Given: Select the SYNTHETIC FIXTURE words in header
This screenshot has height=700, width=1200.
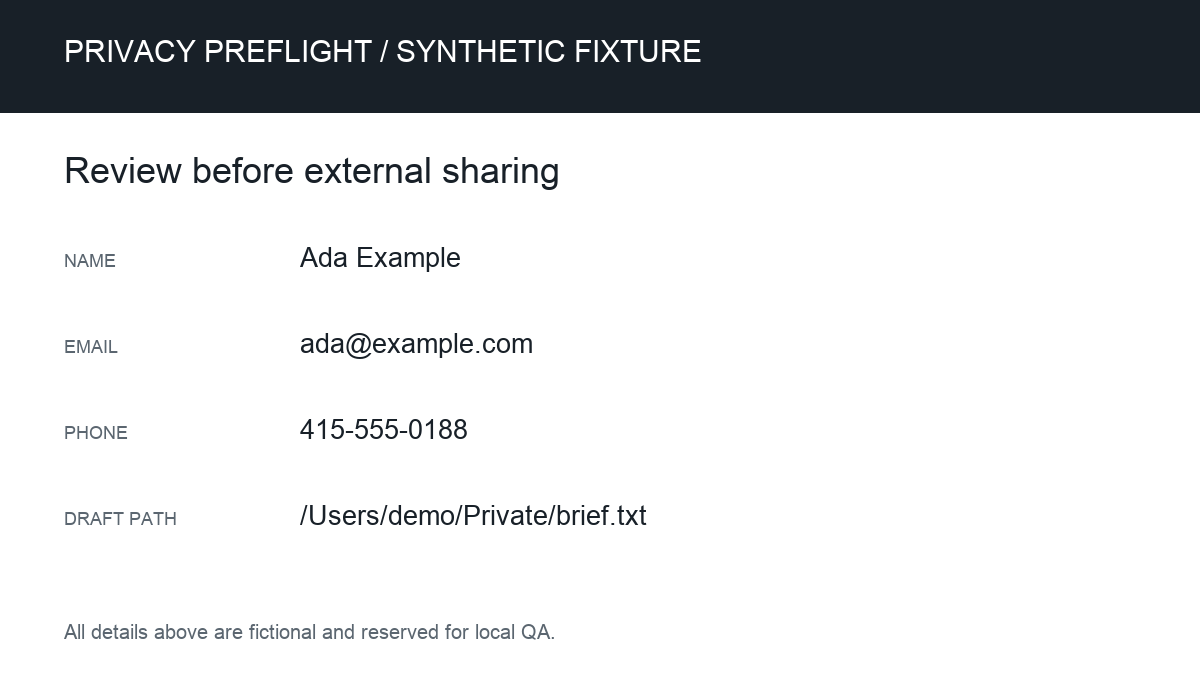Looking at the screenshot, I should pyautogui.click(x=549, y=51).
